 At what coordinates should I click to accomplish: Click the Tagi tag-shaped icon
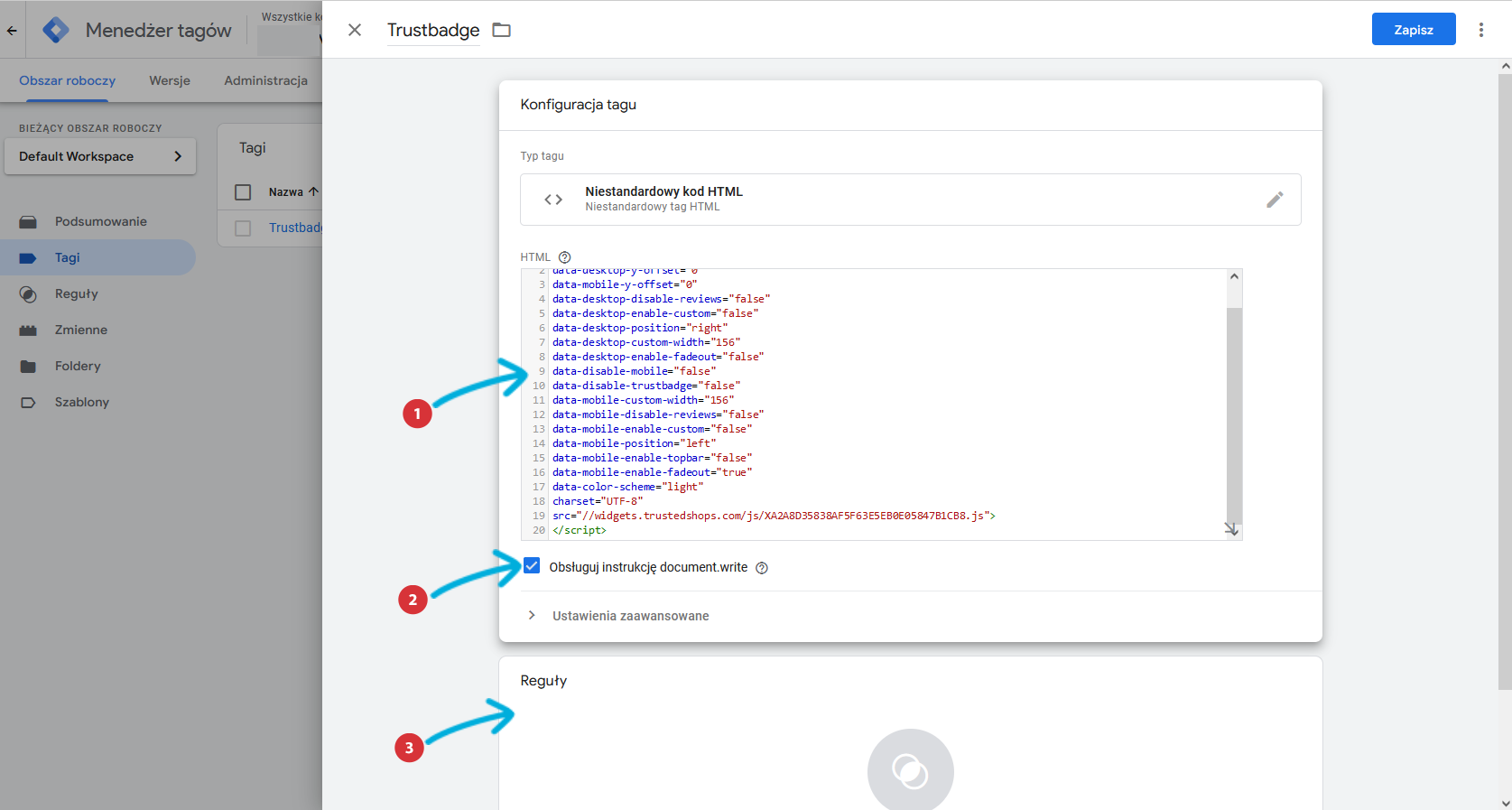coord(28,258)
